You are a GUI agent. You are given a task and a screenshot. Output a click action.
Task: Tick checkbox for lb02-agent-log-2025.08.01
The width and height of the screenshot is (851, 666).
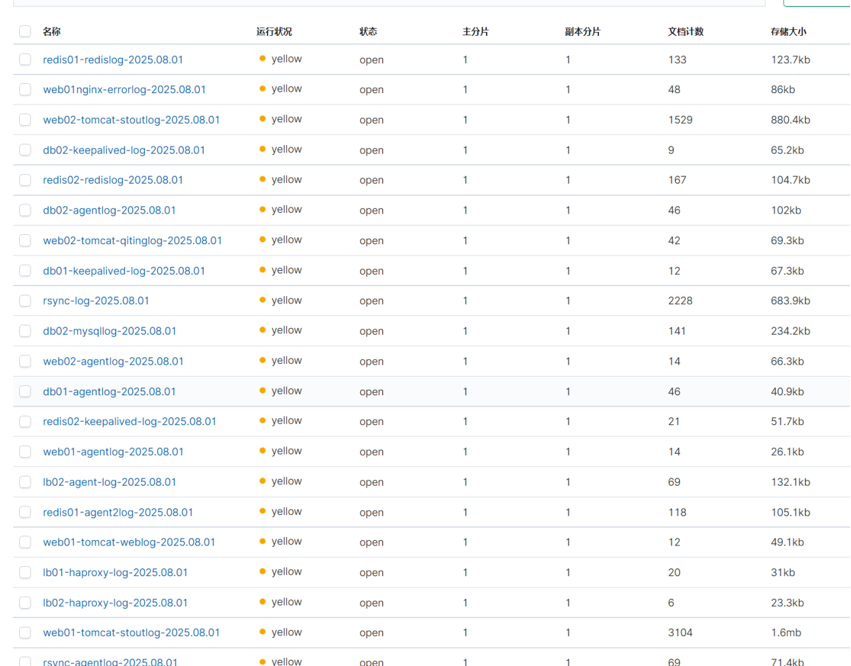coord(25,482)
